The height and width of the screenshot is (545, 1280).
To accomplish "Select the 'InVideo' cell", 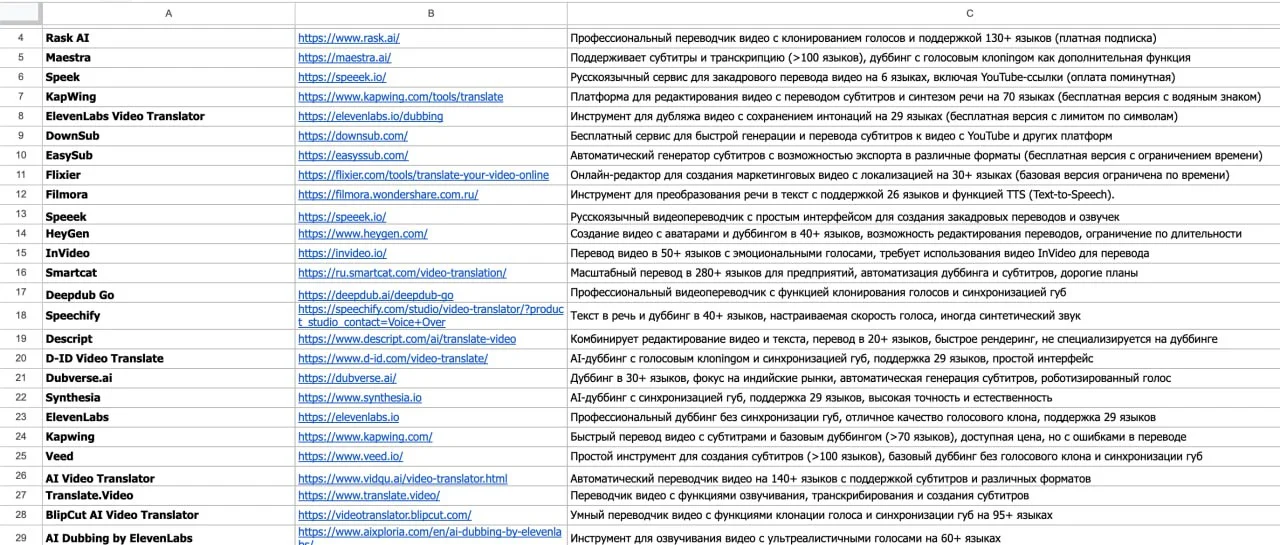I will click(168, 253).
